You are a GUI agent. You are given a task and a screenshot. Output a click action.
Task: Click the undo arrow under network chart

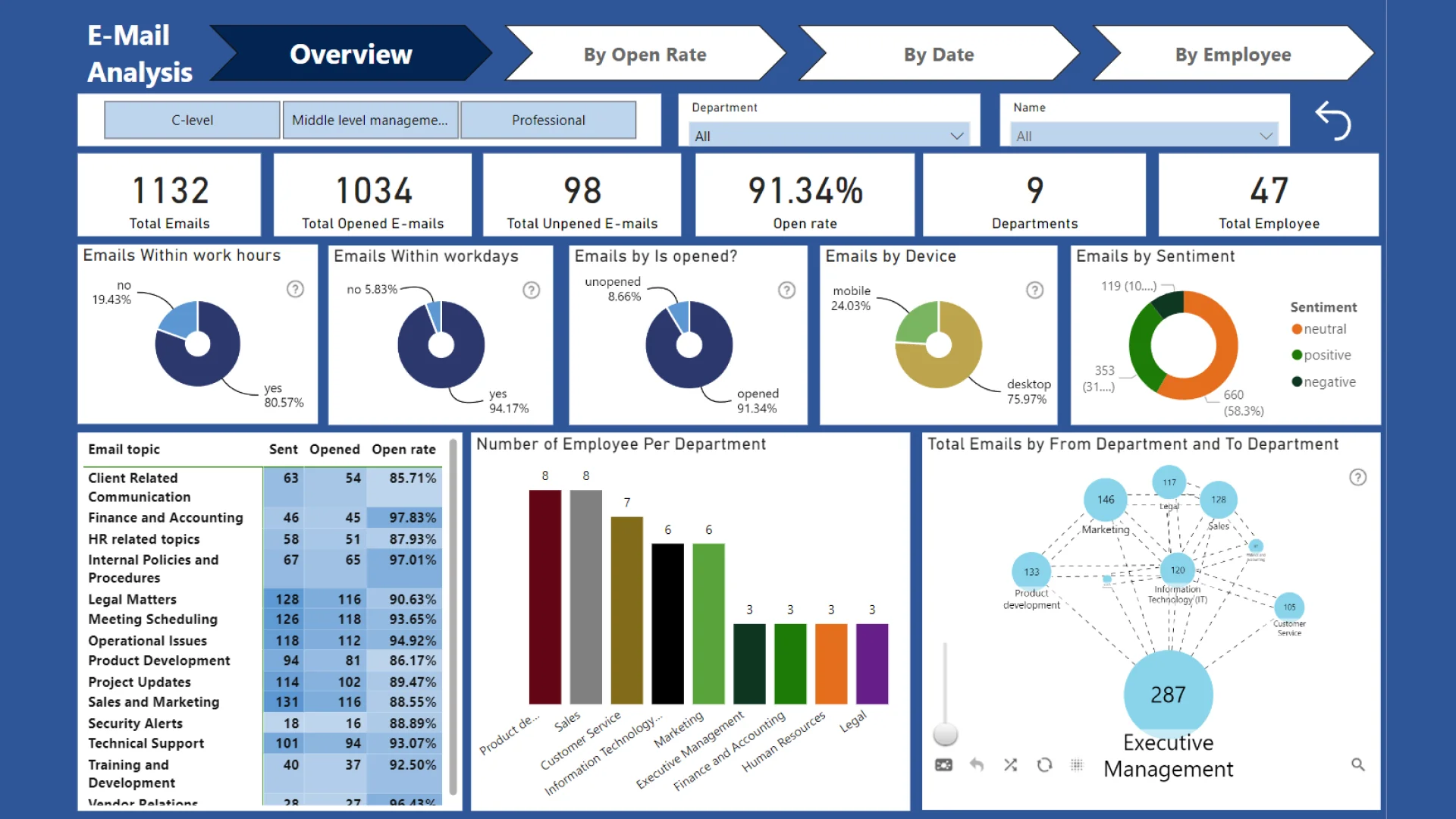(977, 765)
